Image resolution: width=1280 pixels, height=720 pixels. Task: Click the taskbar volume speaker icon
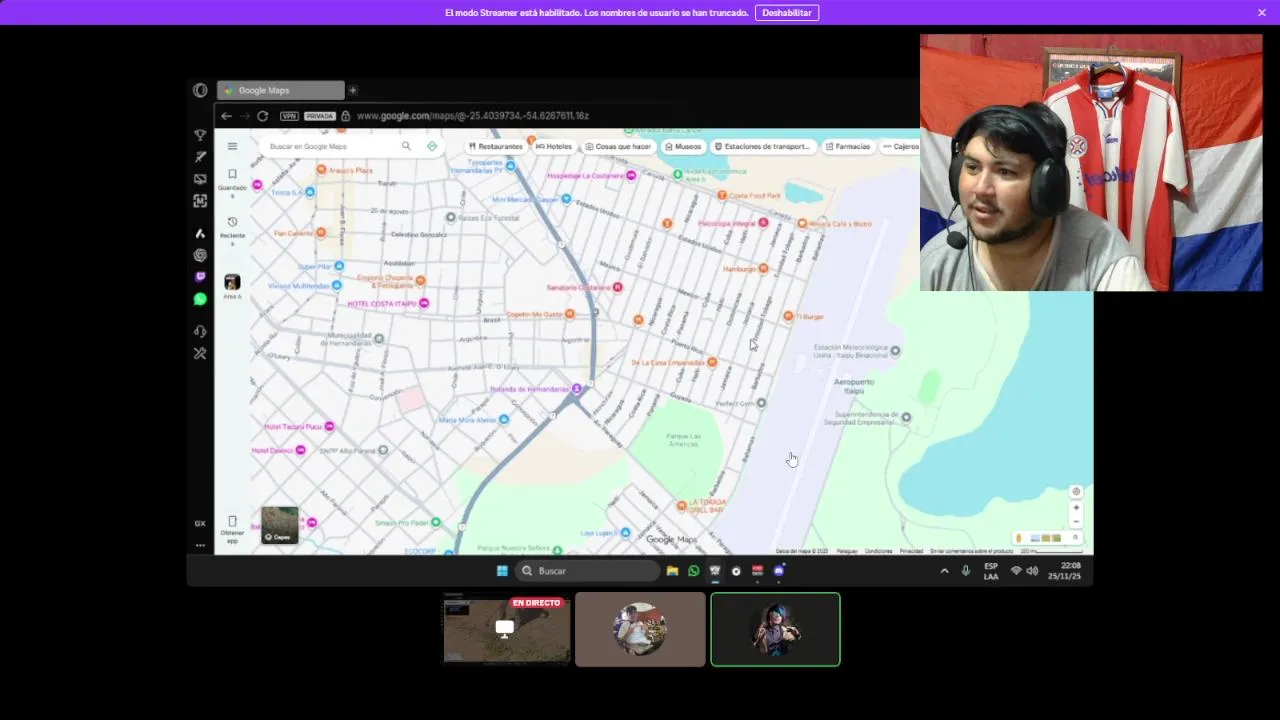pyautogui.click(x=1032, y=571)
